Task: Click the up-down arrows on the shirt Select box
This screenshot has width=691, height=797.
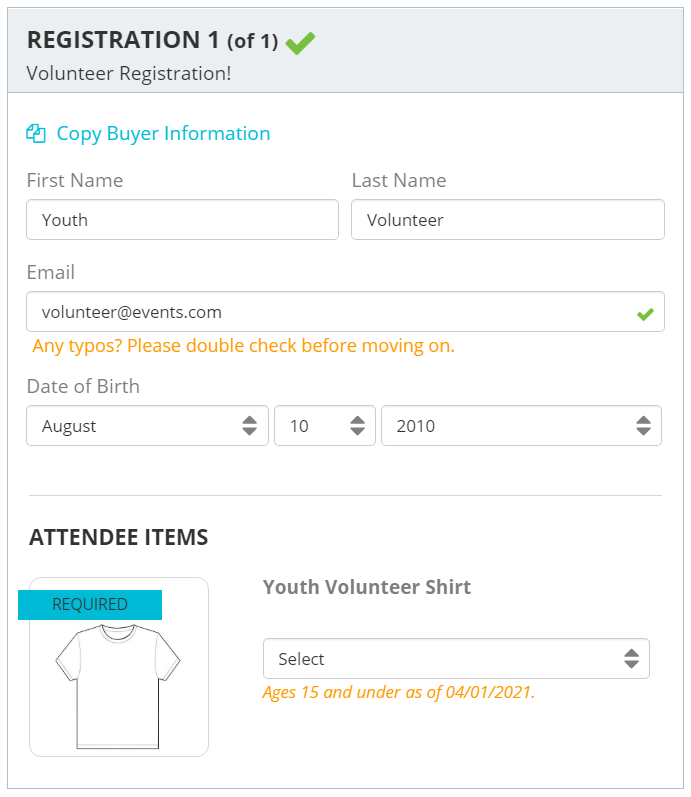Action: click(x=632, y=659)
